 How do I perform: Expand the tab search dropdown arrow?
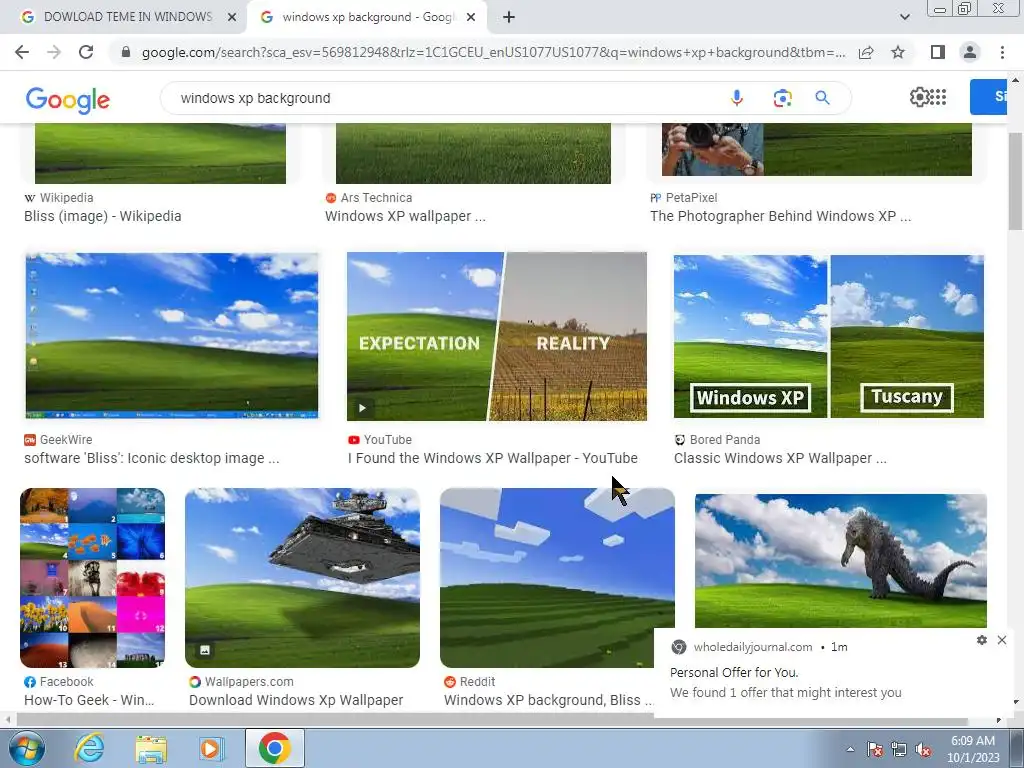pyautogui.click(x=904, y=17)
